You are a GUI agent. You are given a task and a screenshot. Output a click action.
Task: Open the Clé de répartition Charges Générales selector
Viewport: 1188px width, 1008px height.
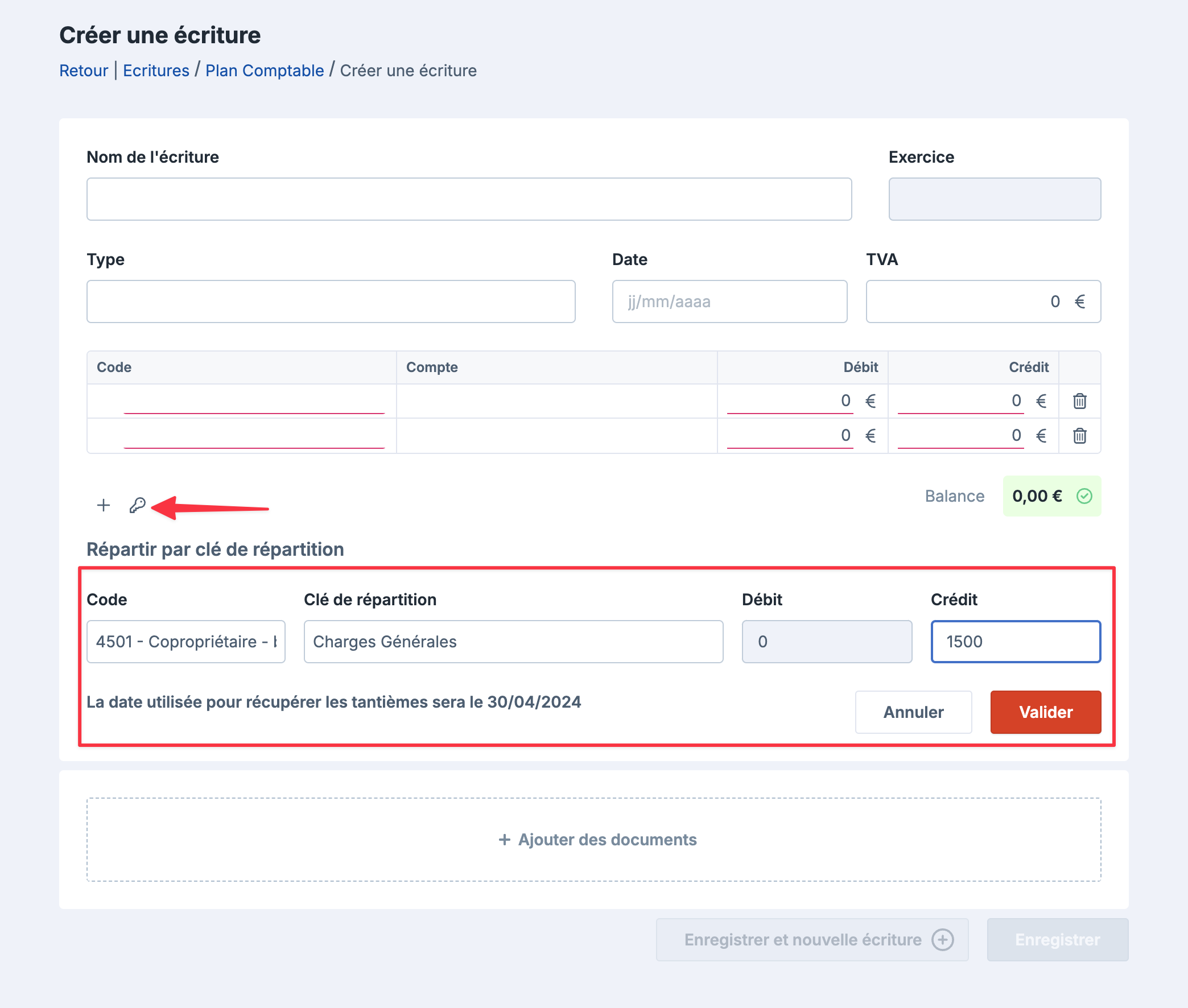tap(513, 642)
